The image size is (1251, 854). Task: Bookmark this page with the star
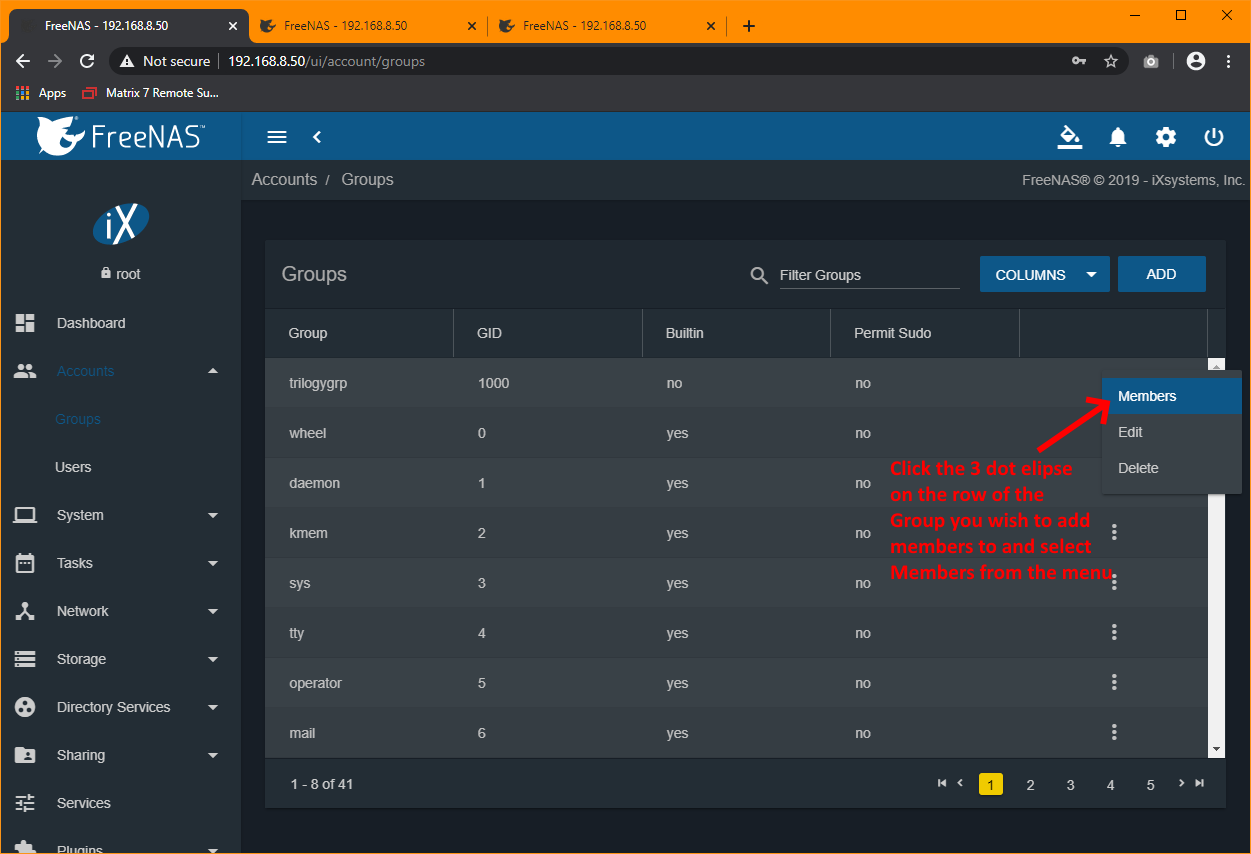click(1111, 61)
